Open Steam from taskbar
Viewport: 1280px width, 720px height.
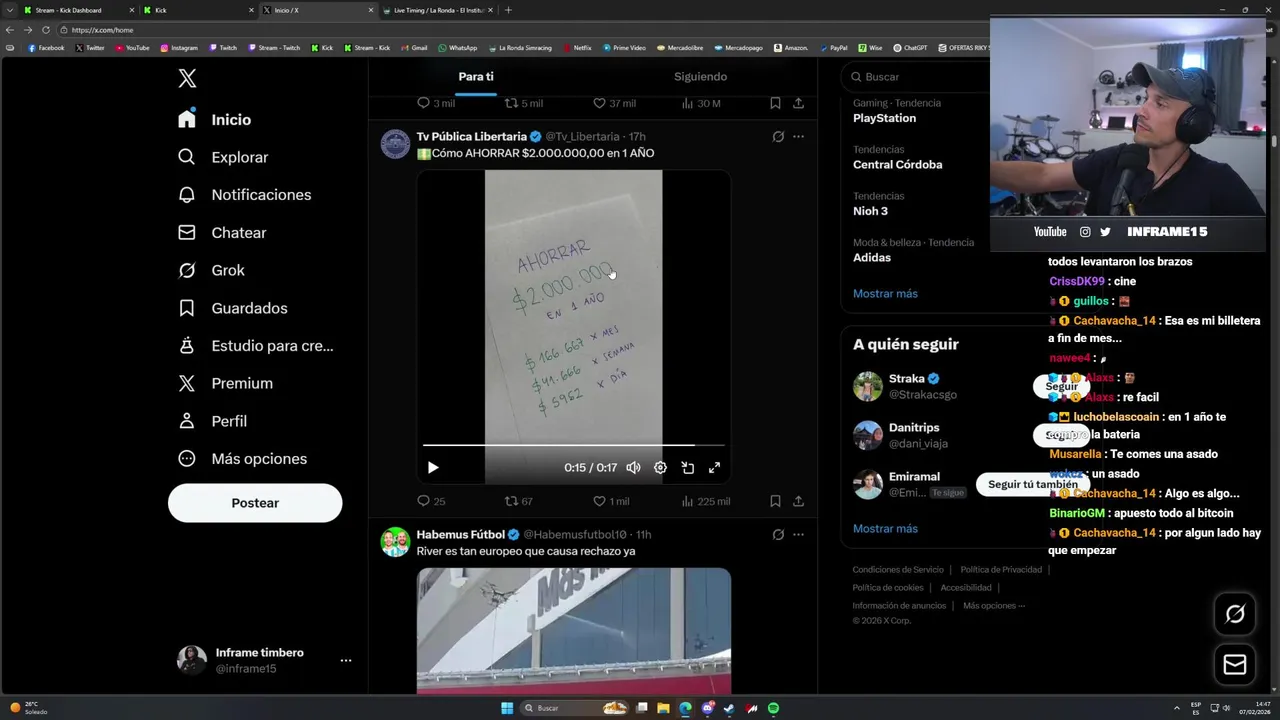pos(729,708)
